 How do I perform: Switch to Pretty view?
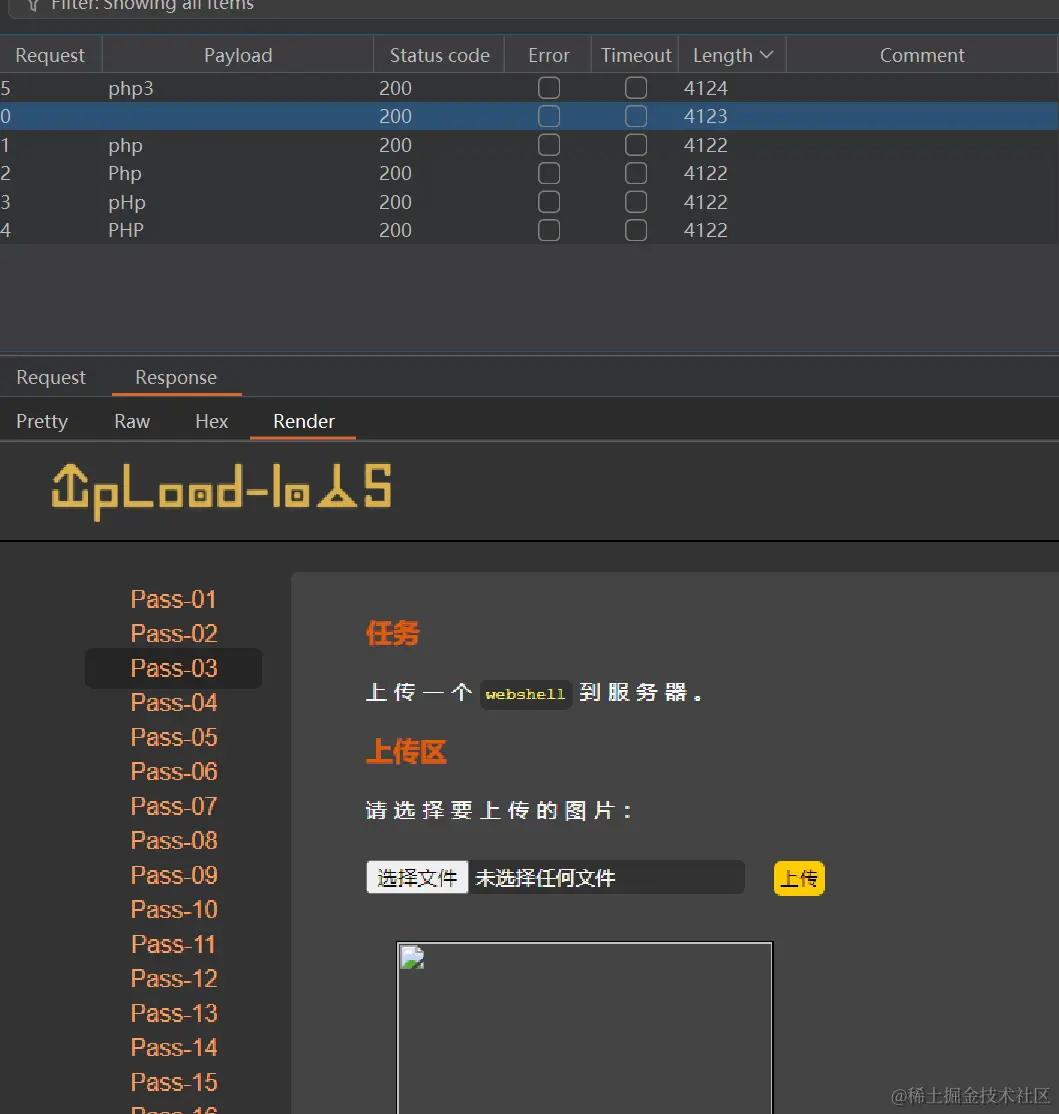click(42, 421)
